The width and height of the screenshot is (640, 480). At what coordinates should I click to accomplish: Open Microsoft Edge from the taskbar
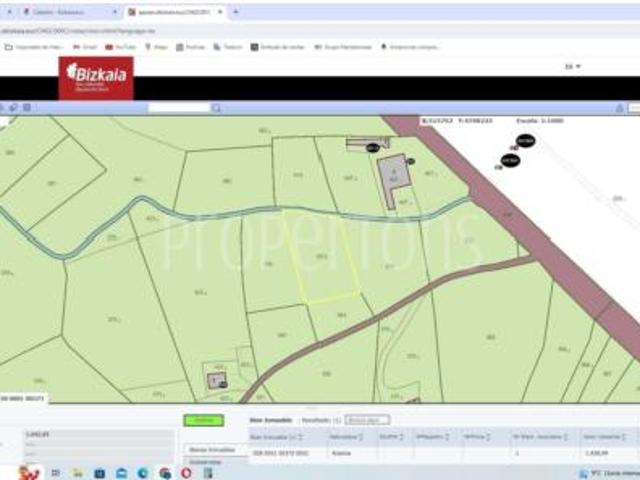tap(143, 473)
